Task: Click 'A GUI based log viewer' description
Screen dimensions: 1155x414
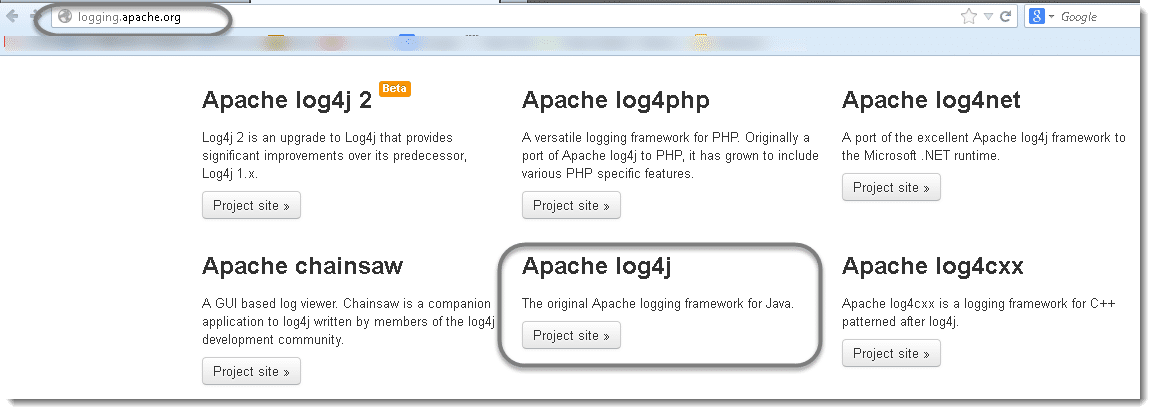Action: (x=348, y=321)
